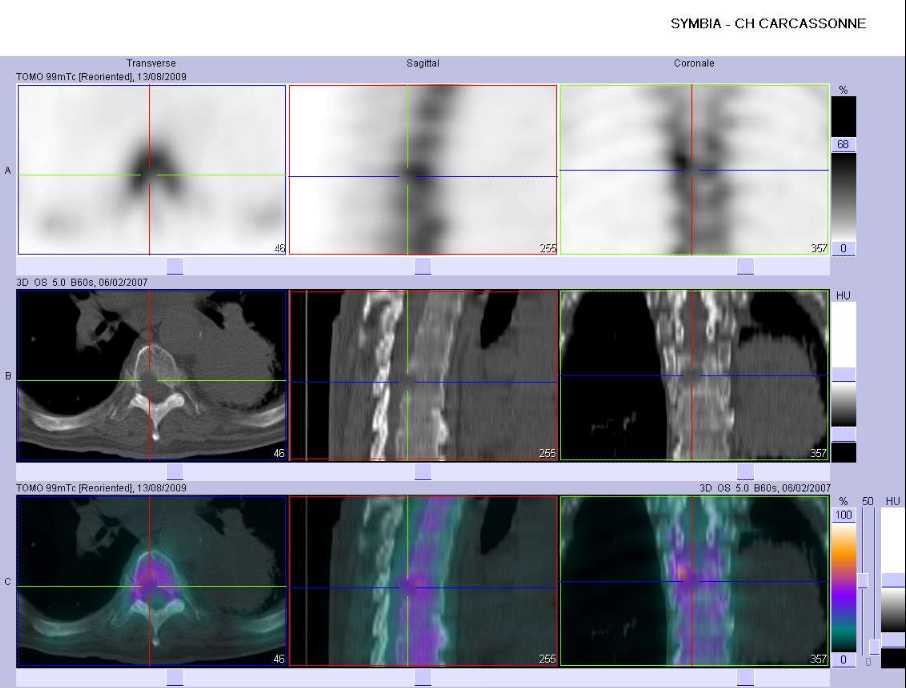Click the 68 upper threshold box in row A
Viewport: 906px width, 688px height.
tap(843, 144)
